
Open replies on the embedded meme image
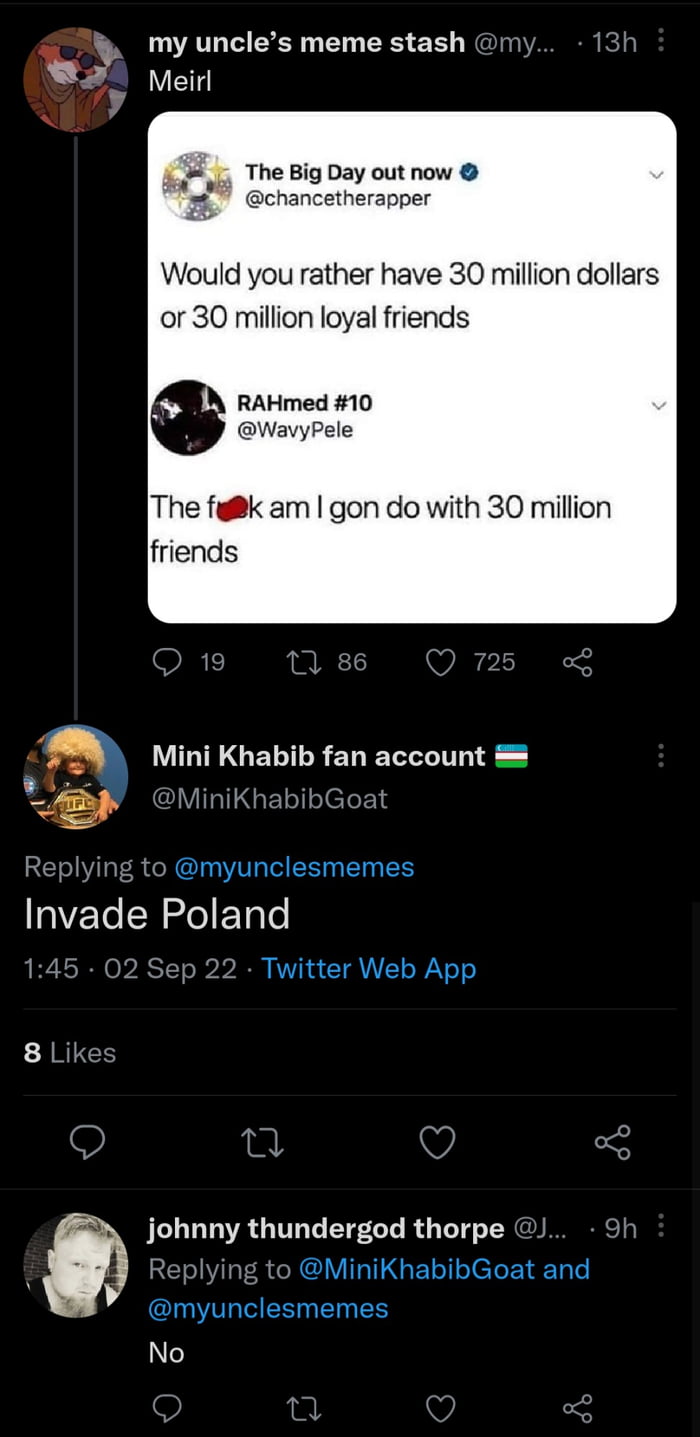point(167,661)
